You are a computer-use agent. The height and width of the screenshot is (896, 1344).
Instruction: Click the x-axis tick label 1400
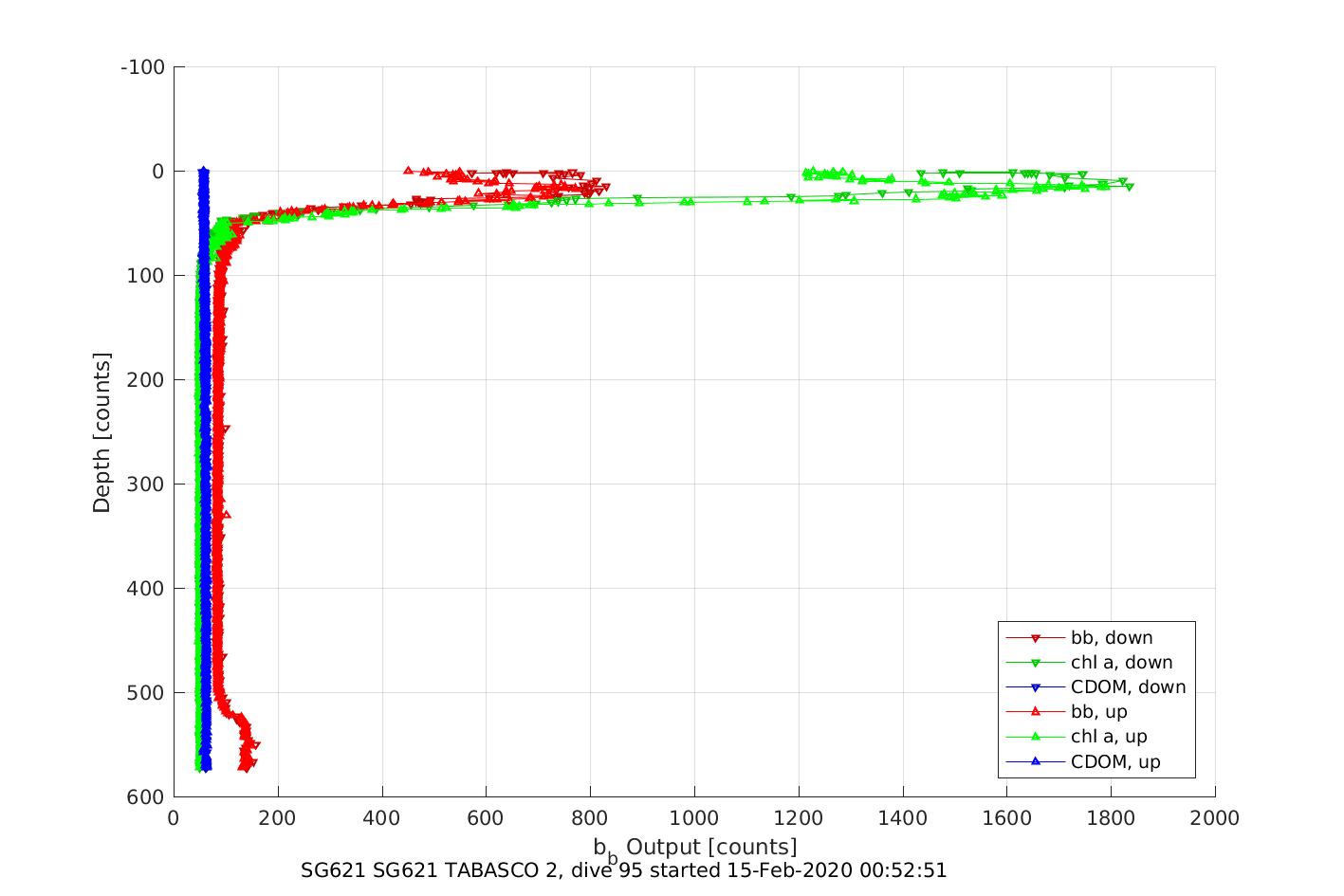[x=903, y=818]
